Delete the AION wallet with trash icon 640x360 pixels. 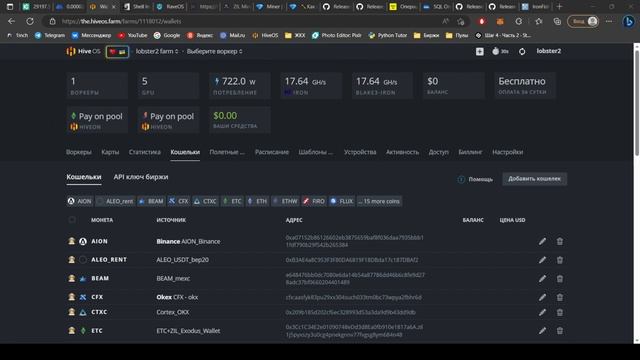(560, 242)
